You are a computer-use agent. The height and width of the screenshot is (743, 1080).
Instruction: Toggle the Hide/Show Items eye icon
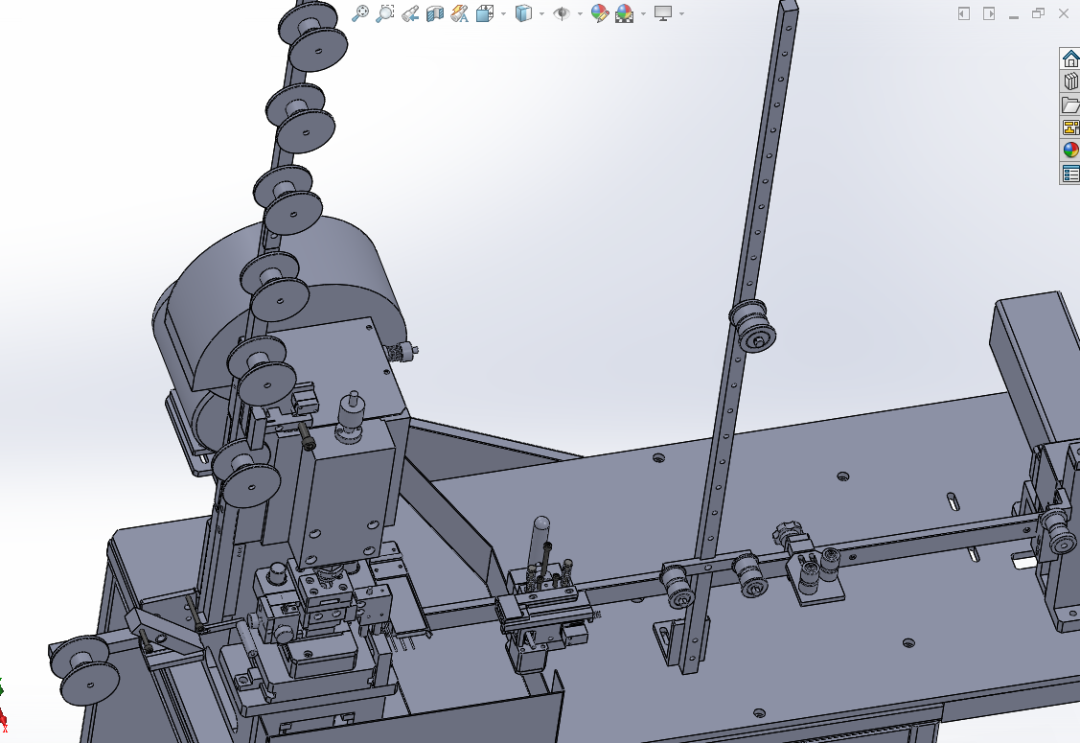point(561,13)
